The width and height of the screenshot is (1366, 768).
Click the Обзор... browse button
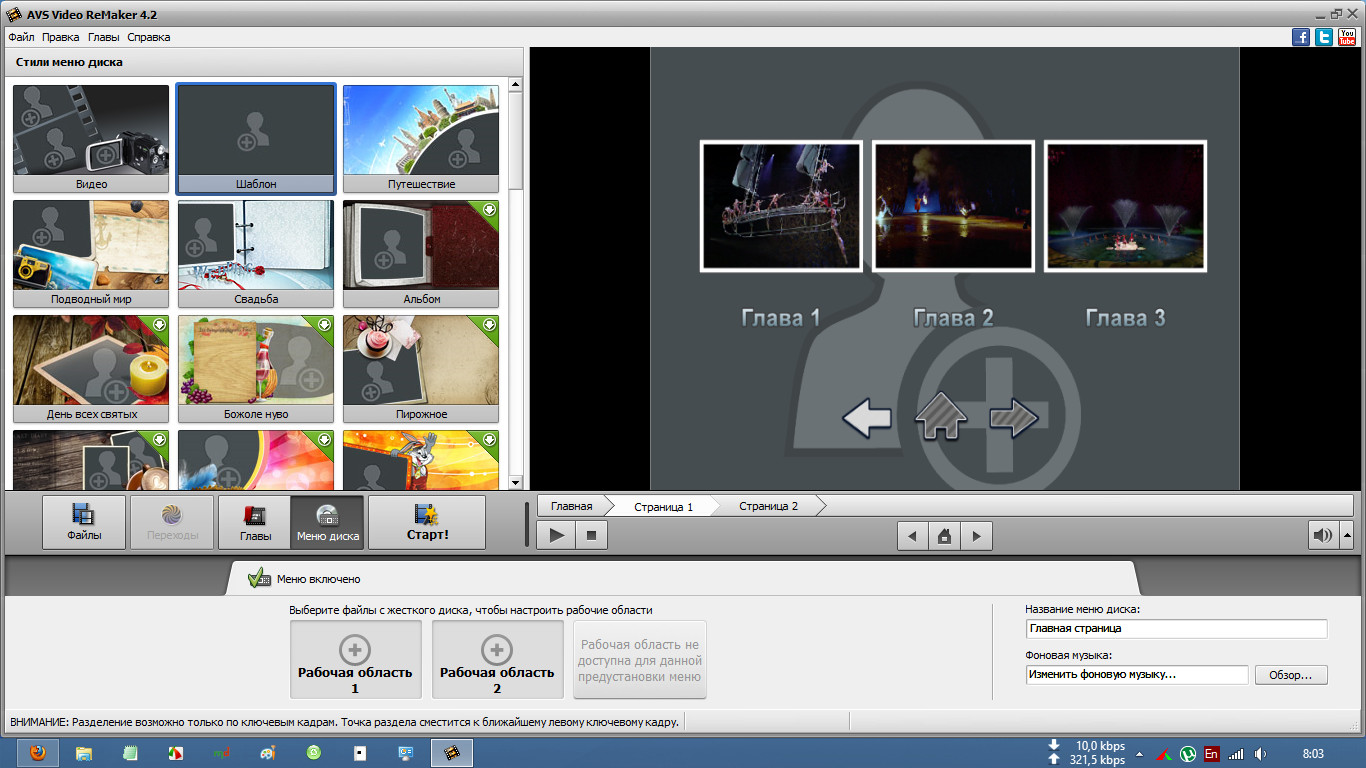coord(1291,675)
